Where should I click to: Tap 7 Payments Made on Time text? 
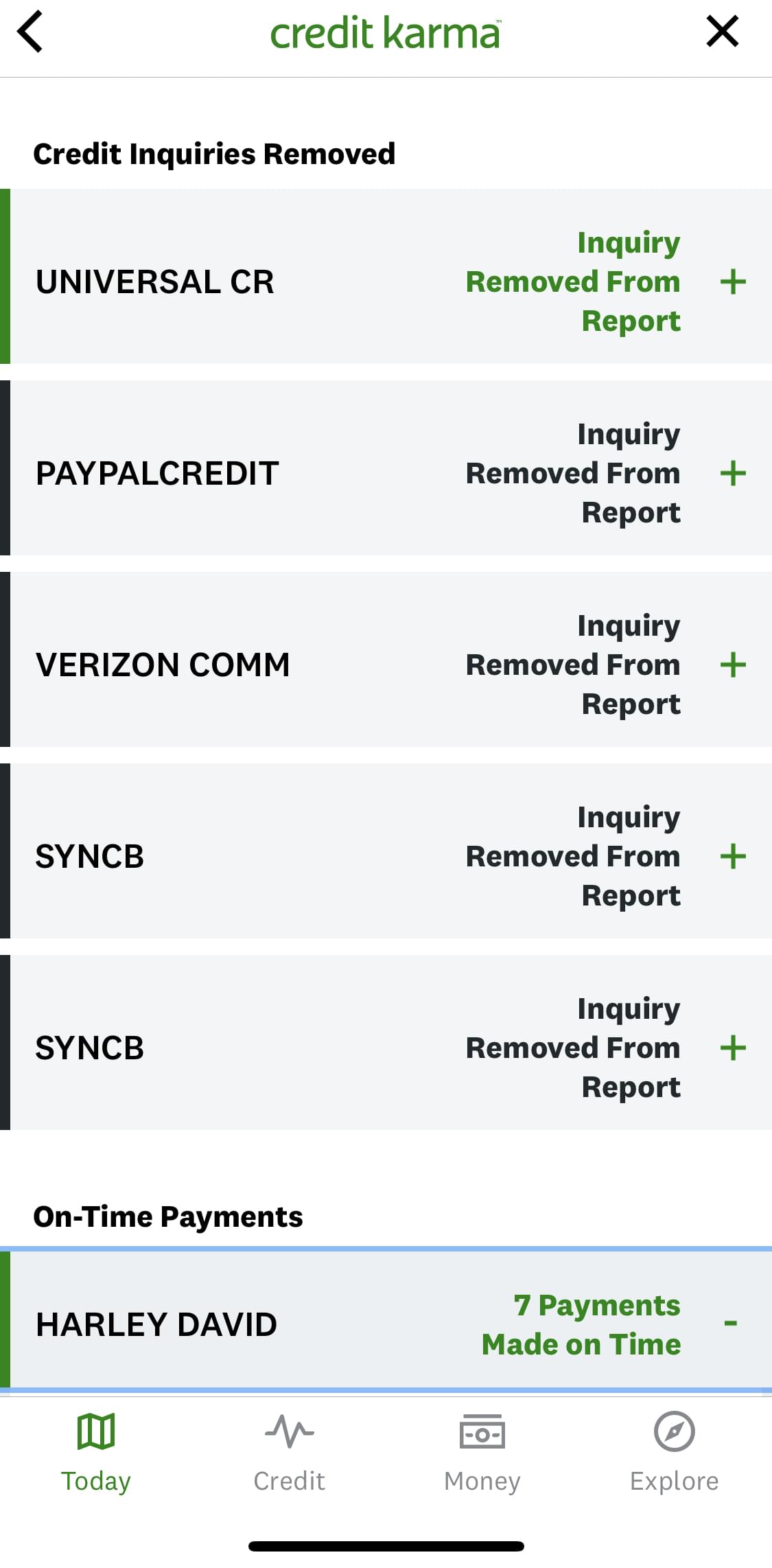(581, 1324)
